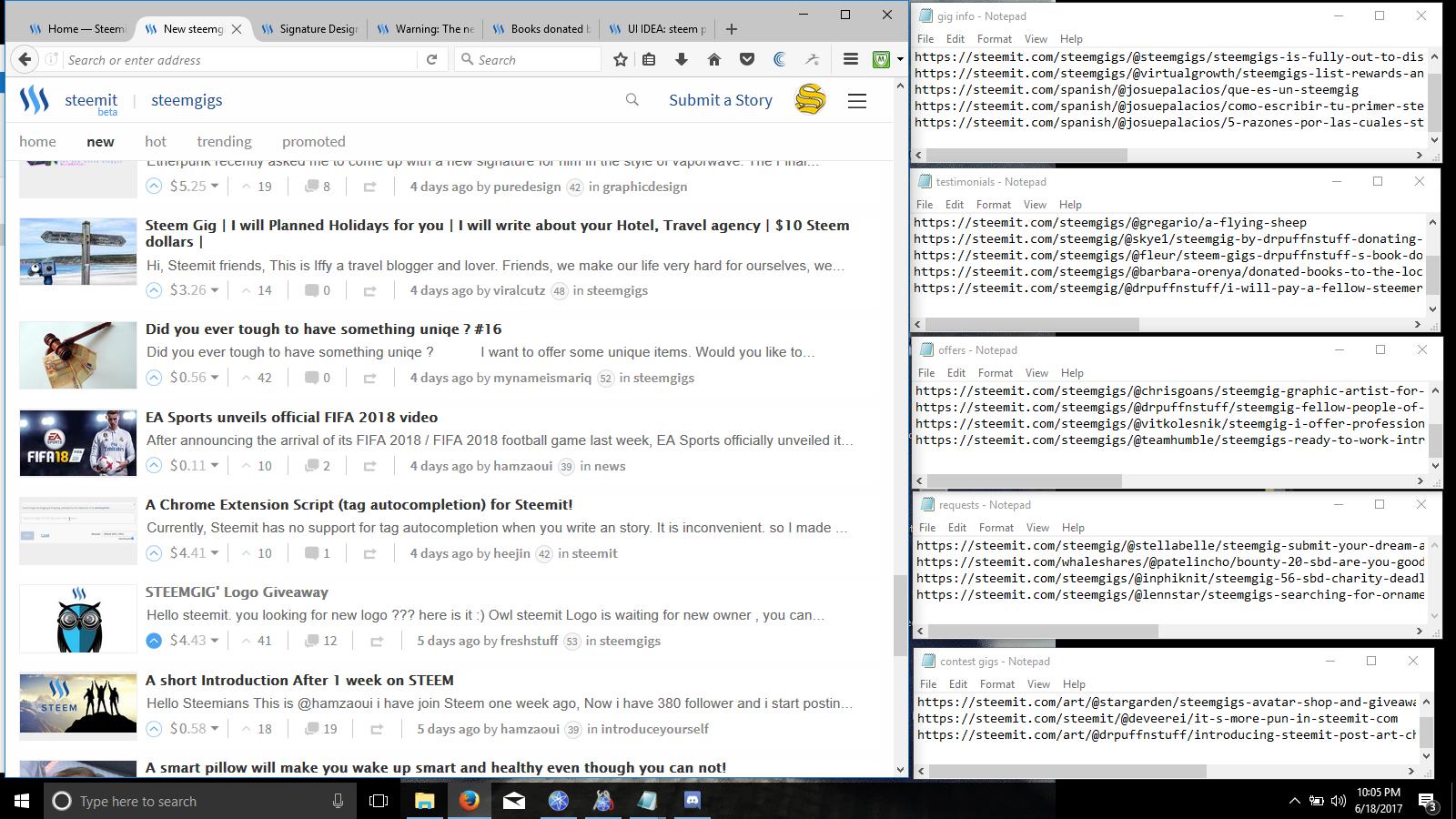
Task: Click the Discord icon in taskbar
Action: coord(693,801)
